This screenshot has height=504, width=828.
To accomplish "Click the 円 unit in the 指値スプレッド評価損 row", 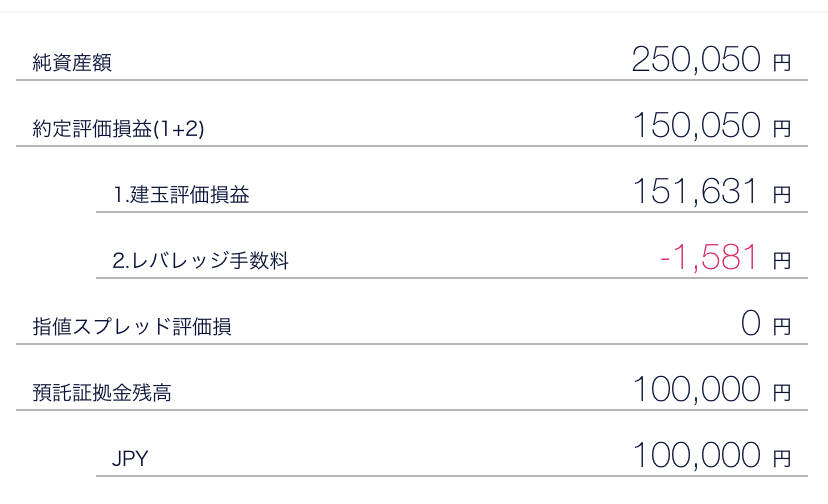I will pos(782,327).
